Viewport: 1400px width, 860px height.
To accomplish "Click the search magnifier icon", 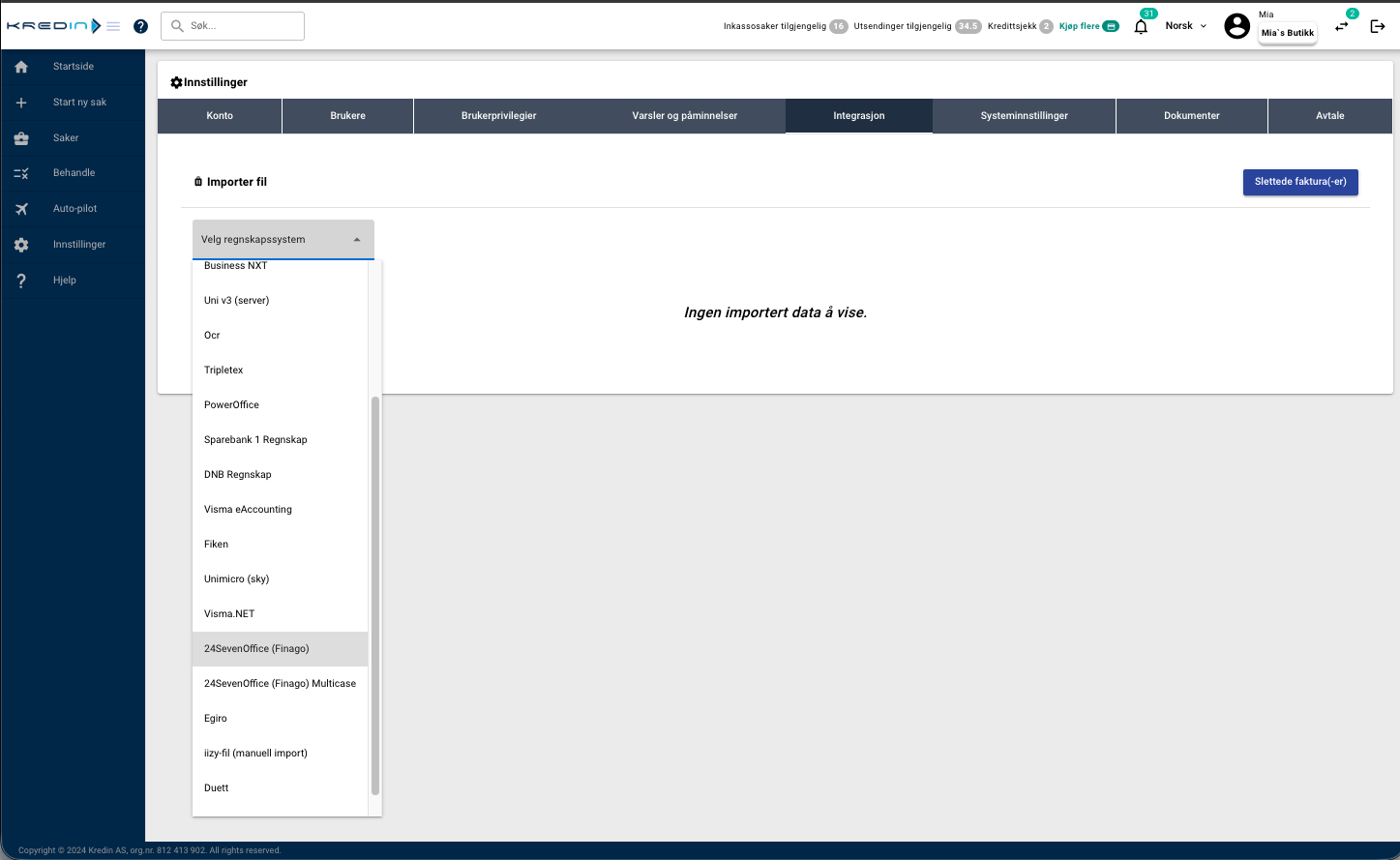I will pos(177,26).
